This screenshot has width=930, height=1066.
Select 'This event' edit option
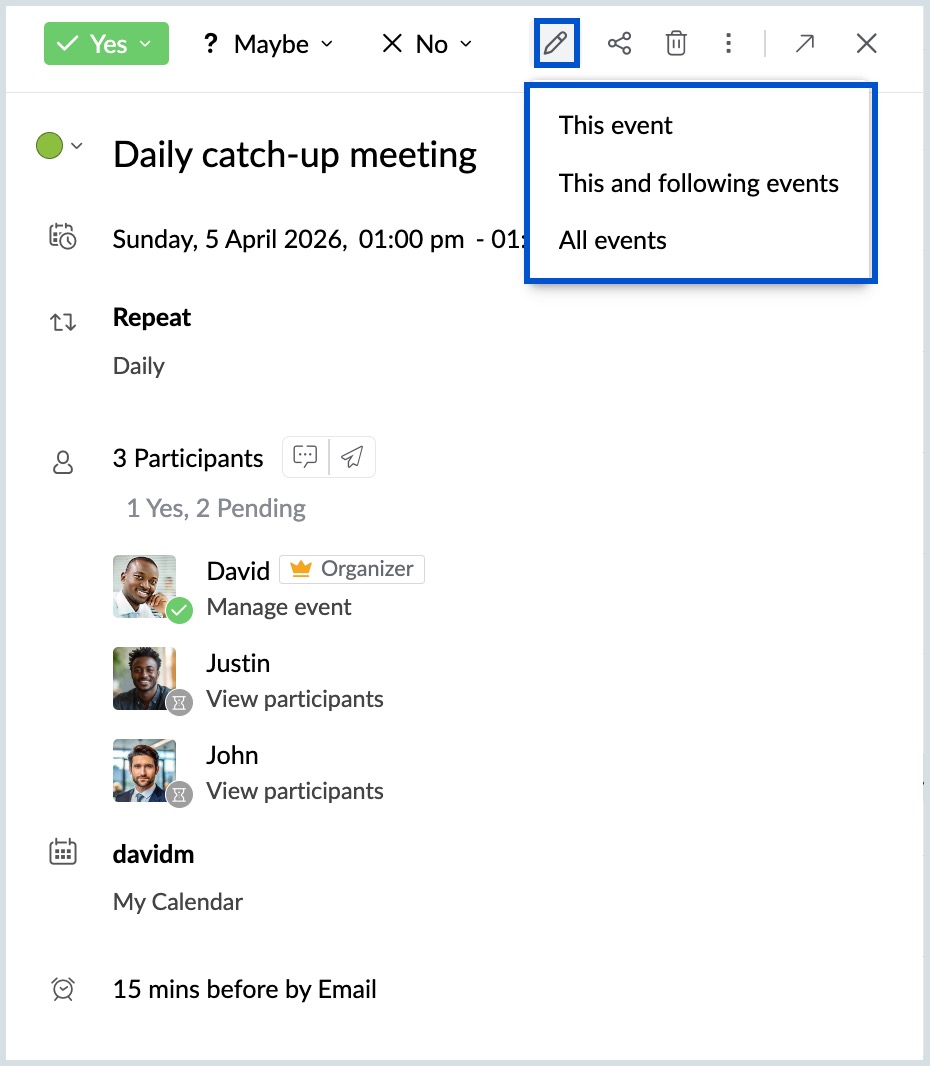616,126
